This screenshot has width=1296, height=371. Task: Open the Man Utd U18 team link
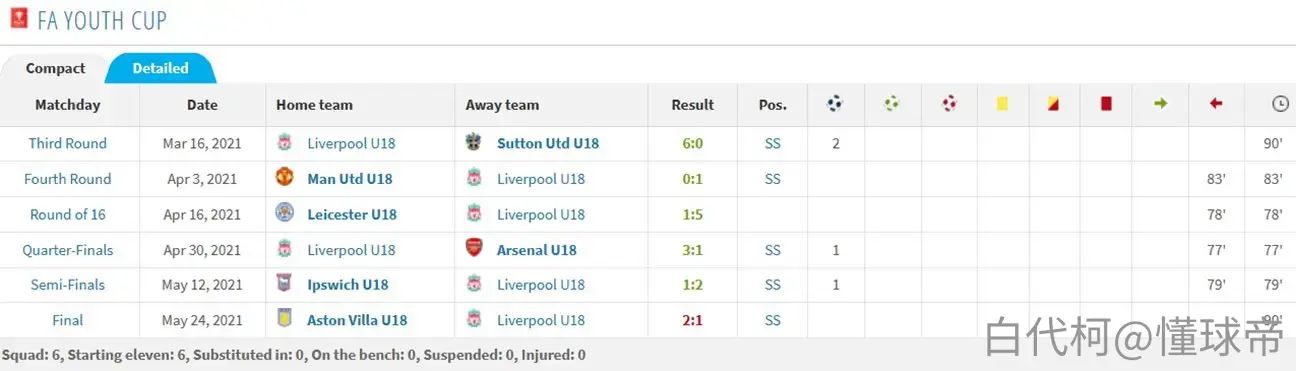click(x=350, y=179)
